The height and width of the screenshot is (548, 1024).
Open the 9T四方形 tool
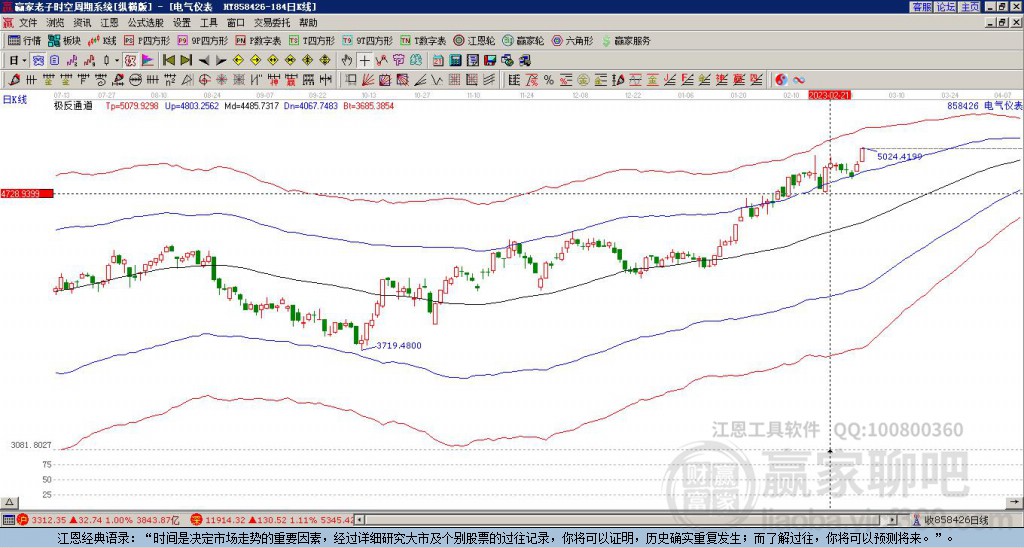pyautogui.click(x=368, y=40)
